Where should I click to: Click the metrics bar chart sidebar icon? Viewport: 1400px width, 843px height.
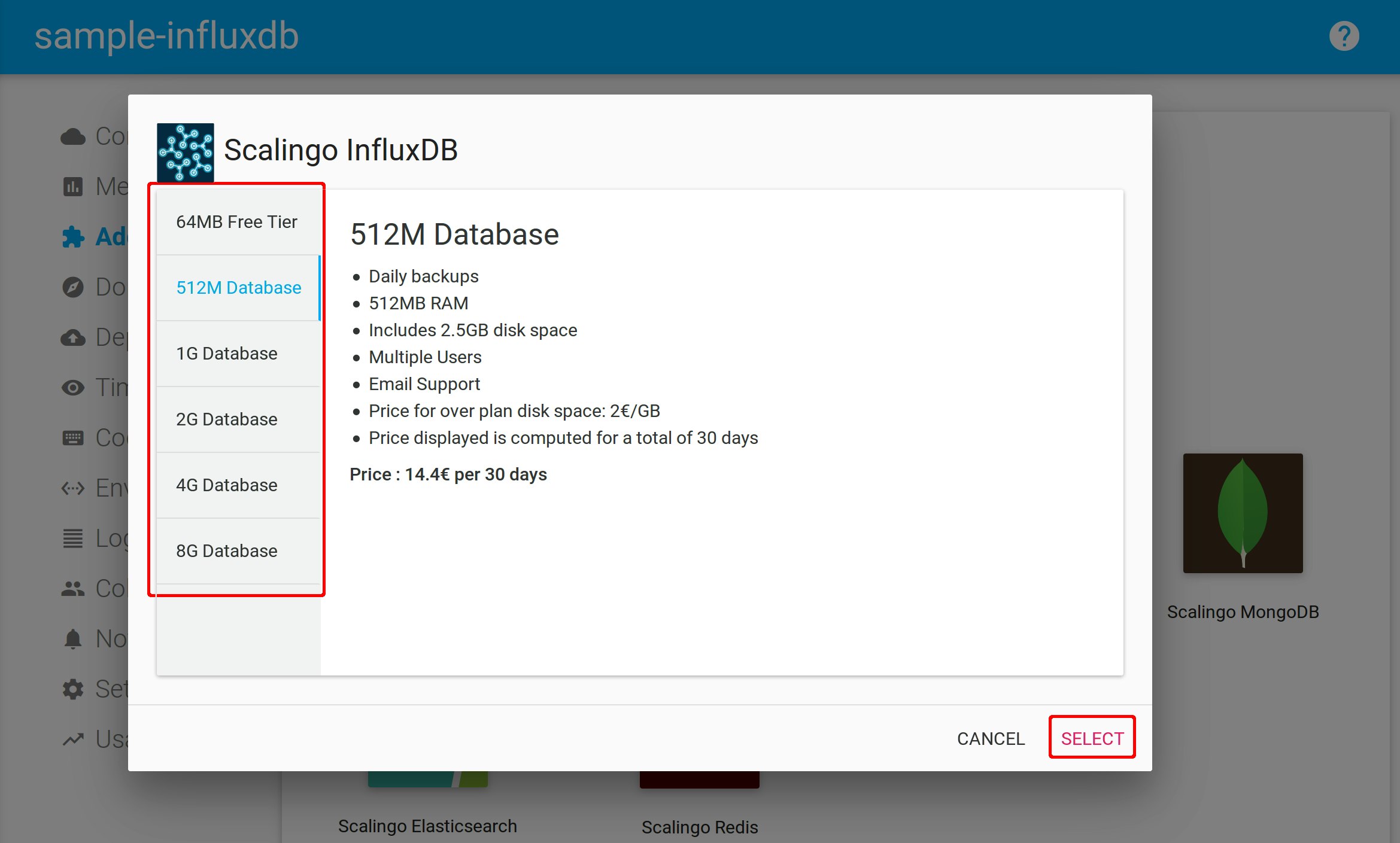pyautogui.click(x=73, y=187)
